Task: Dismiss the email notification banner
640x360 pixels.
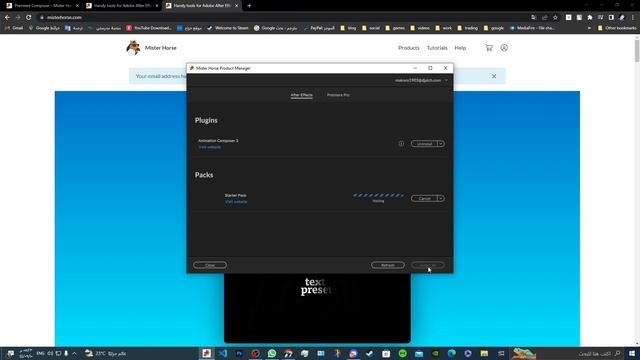Action: [x=494, y=76]
